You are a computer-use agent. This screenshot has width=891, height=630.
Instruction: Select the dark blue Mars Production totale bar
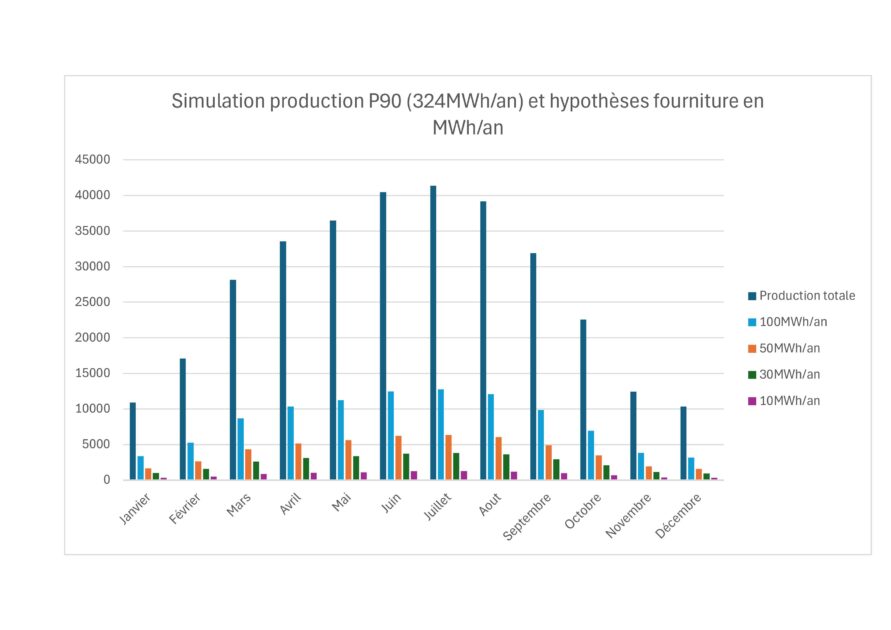click(x=233, y=380)
